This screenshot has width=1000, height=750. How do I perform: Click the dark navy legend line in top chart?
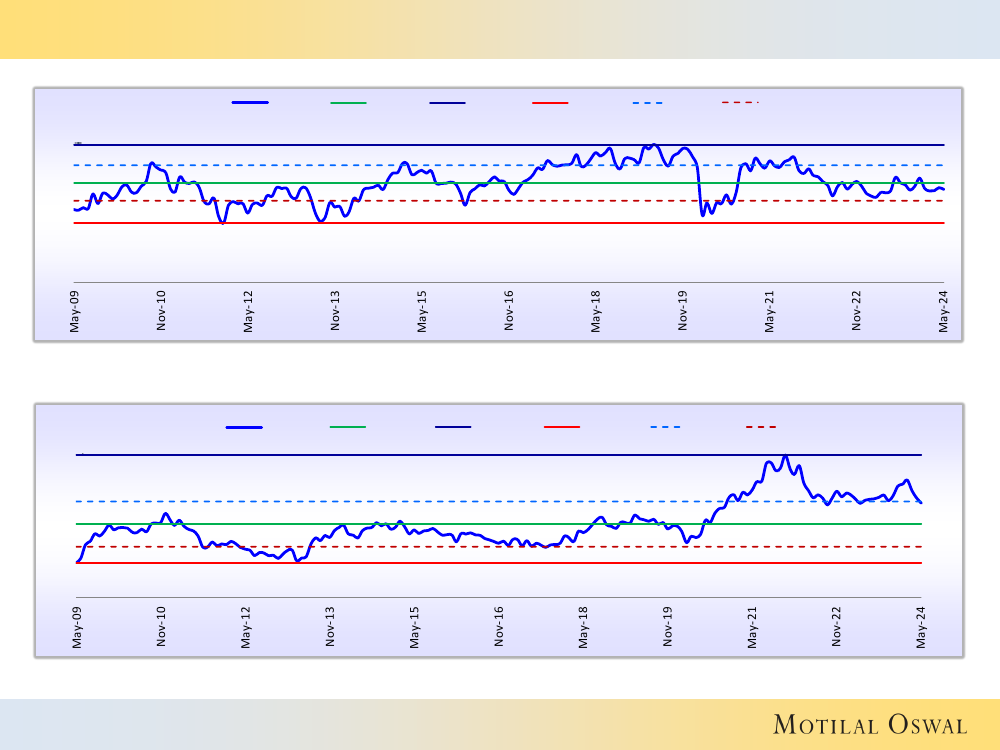pyautogui.click(x=447, y=102)
